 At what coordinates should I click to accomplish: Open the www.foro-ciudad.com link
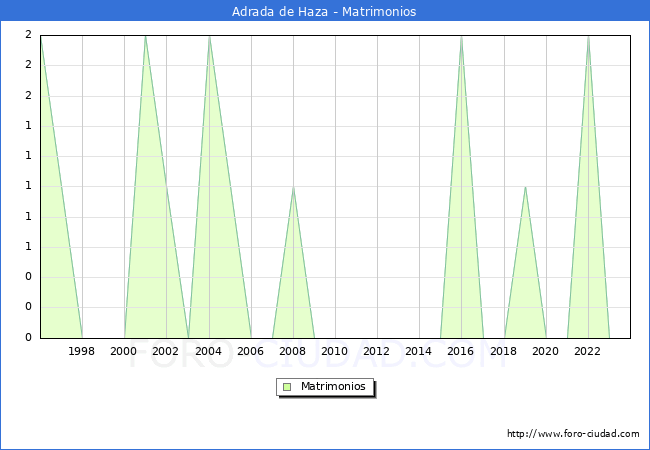click(x=573, y=434)
